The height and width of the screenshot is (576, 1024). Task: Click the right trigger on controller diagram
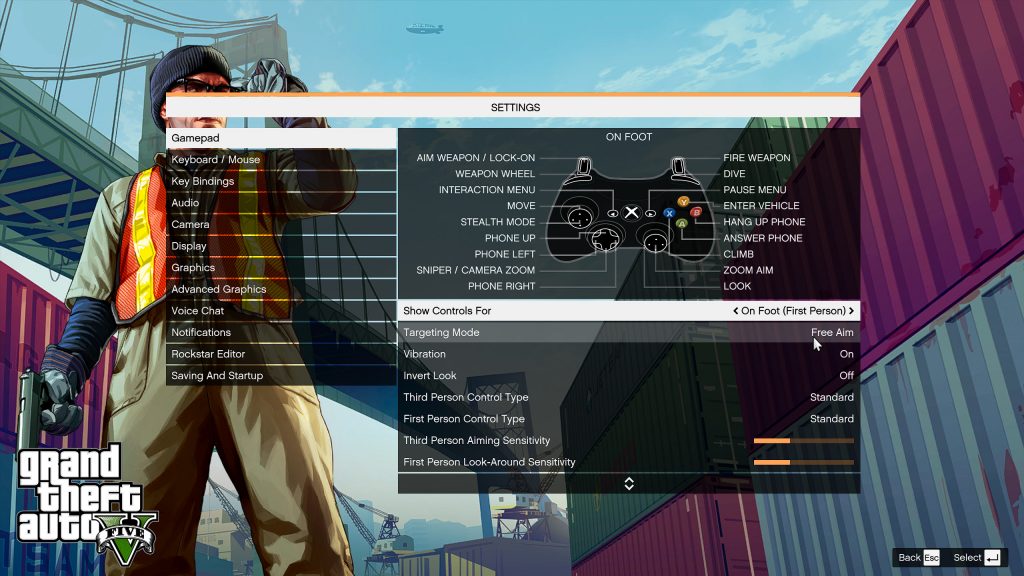point(679,166)
